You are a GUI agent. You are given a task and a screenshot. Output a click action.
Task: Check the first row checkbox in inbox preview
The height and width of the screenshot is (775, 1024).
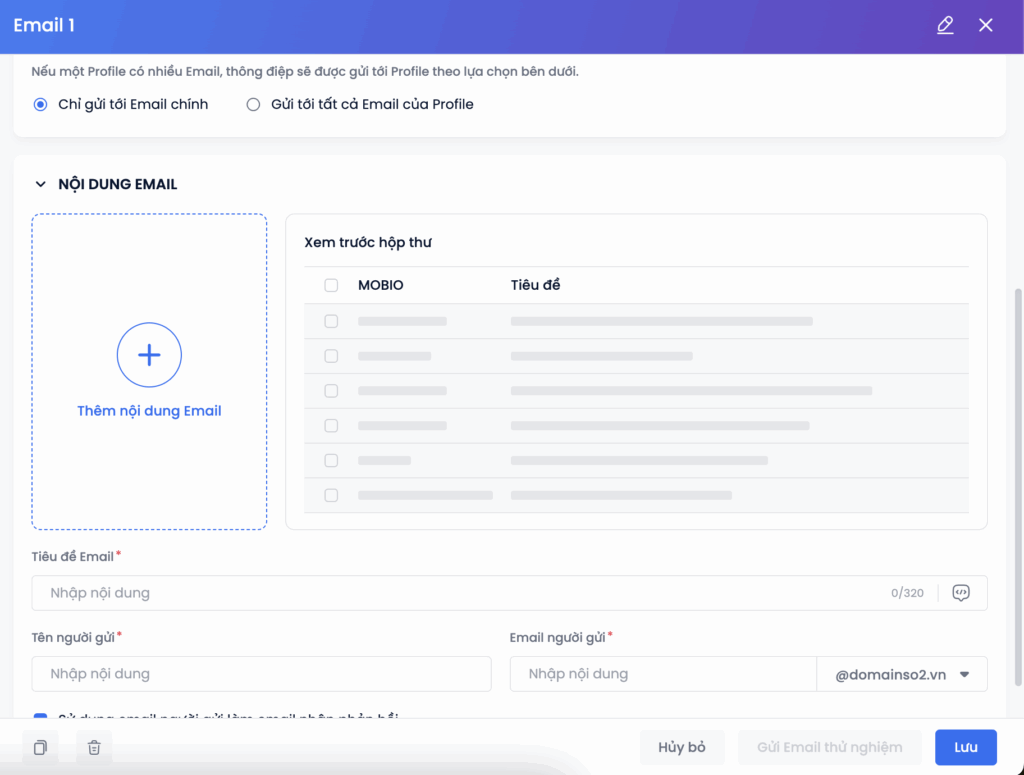331,321
